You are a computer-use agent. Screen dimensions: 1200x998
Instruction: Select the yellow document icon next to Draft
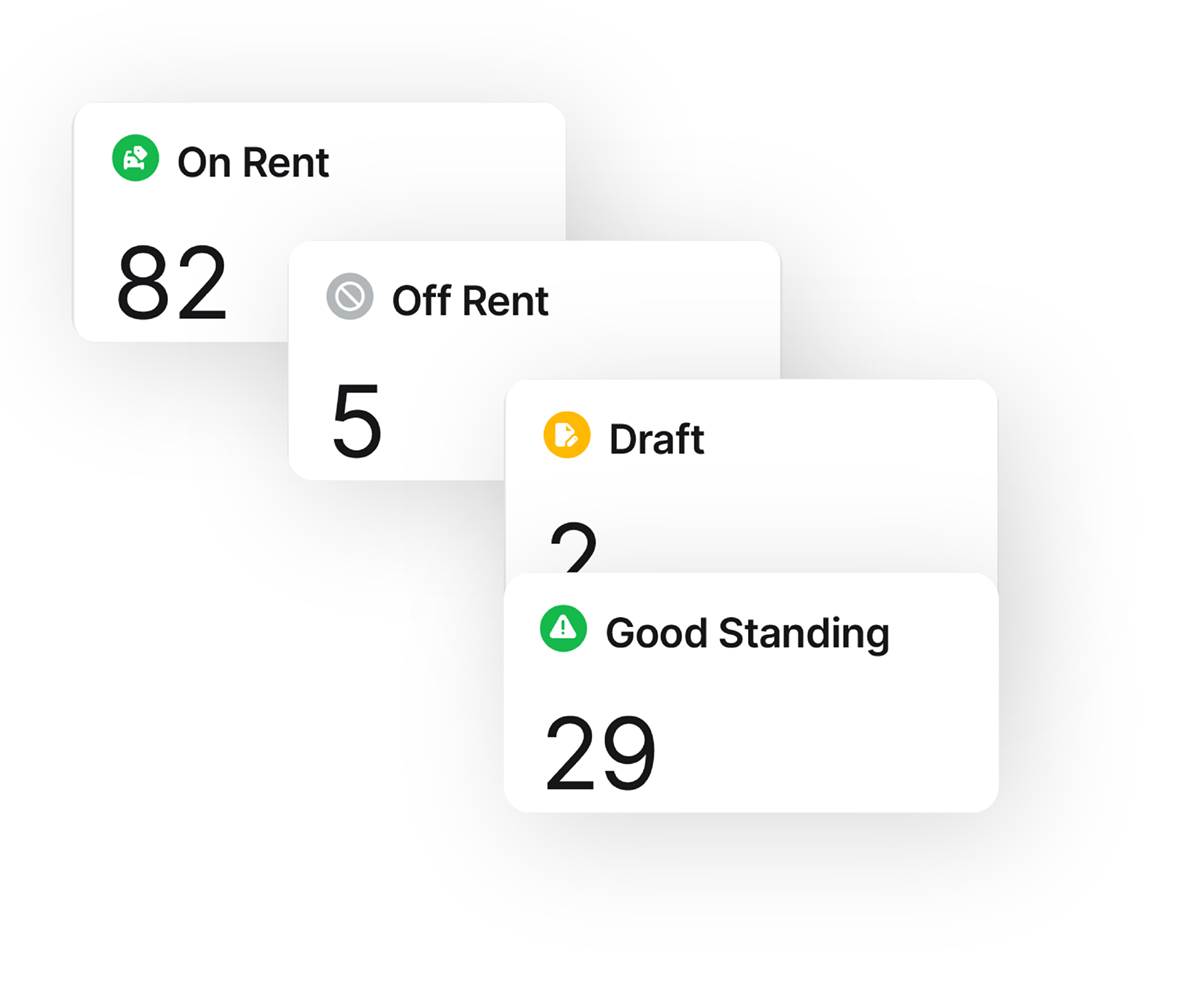[565, 437]
